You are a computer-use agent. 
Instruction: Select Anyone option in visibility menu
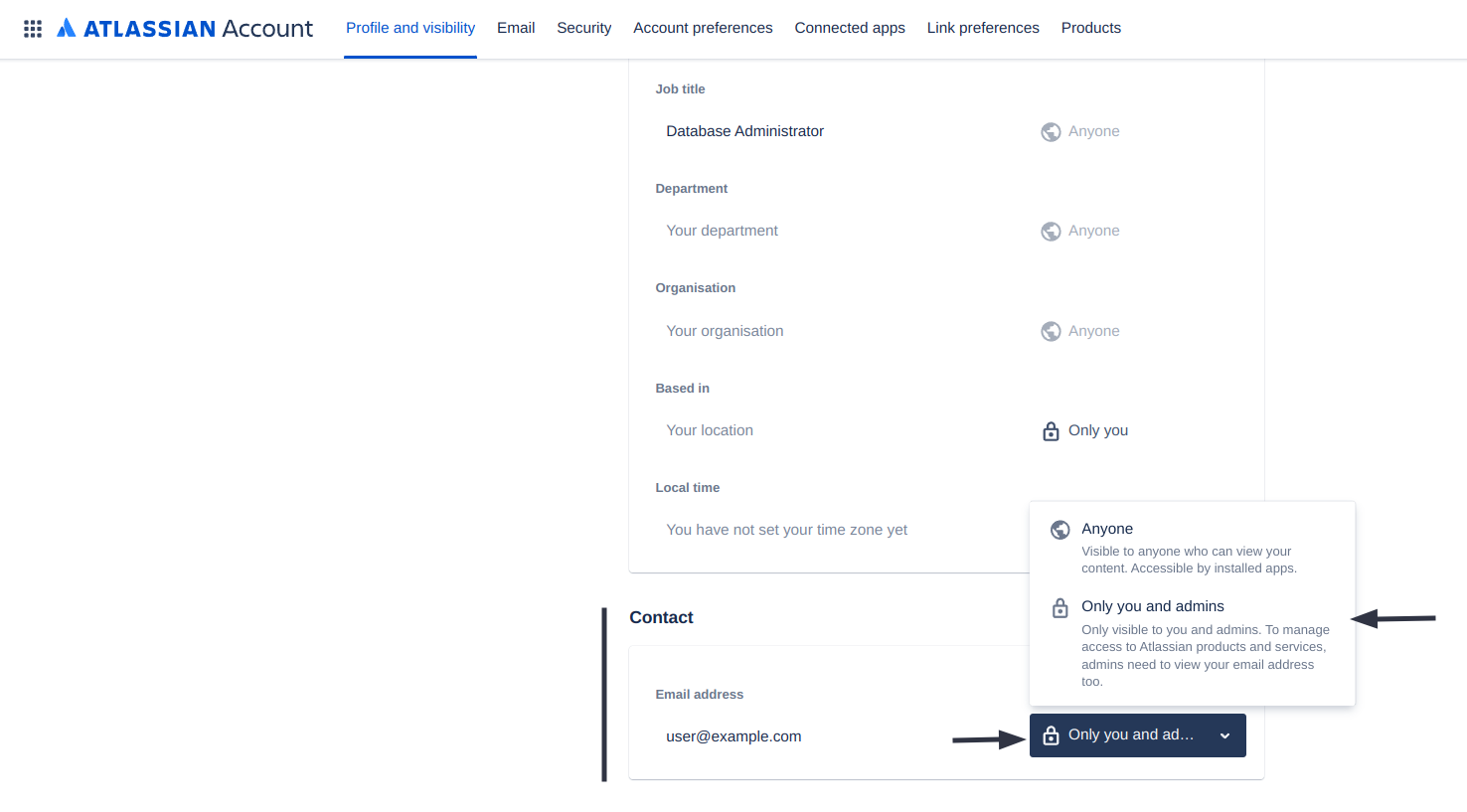[x=1192, y=548]
